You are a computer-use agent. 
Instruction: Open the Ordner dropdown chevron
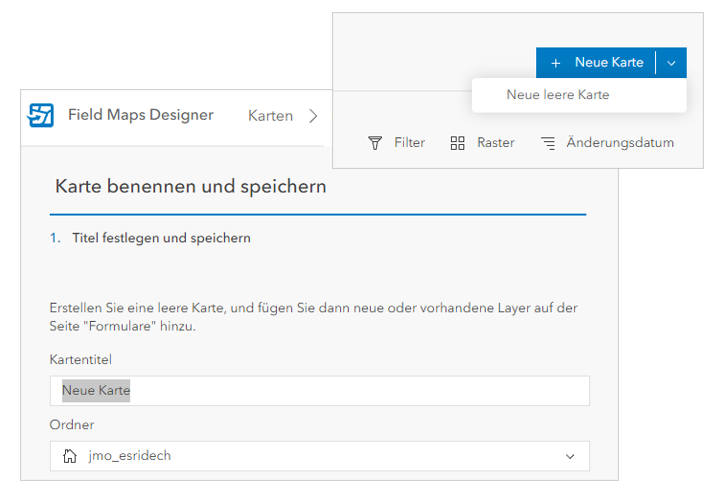570,456
